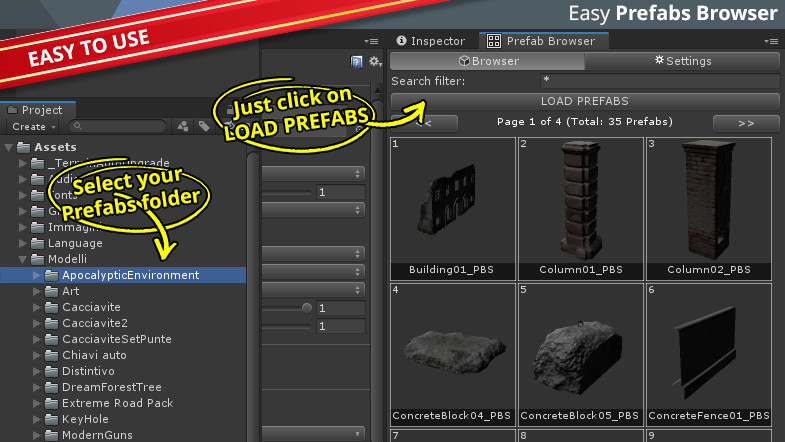Screen dimensions: 785x442
Task: Expand the Cacciavite folder
Action: coord(37,307)
